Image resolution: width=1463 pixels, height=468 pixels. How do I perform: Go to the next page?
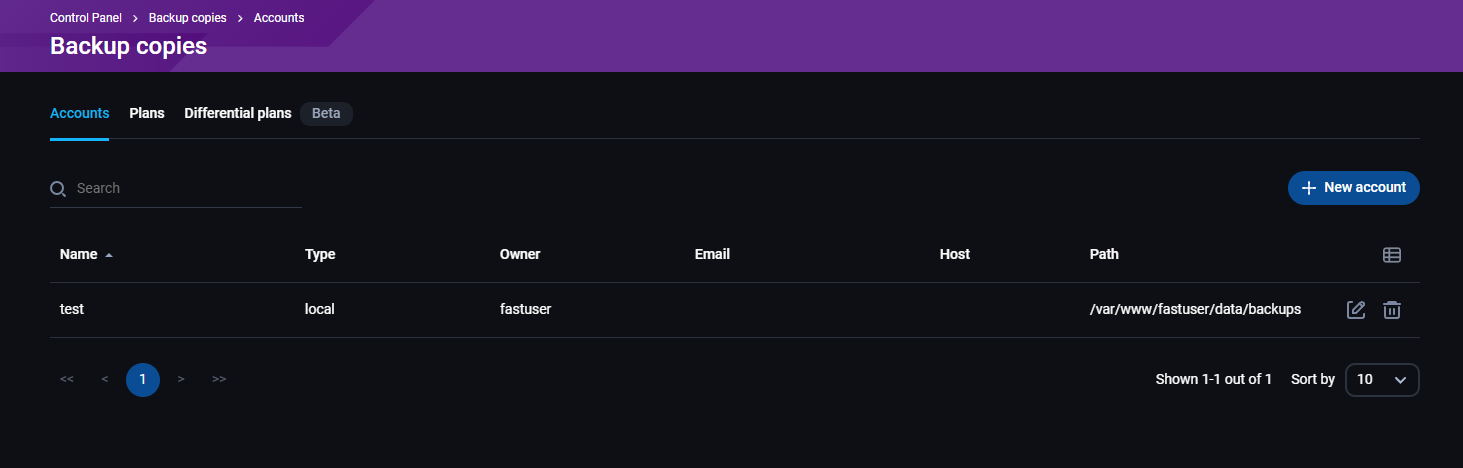[181, 380]
